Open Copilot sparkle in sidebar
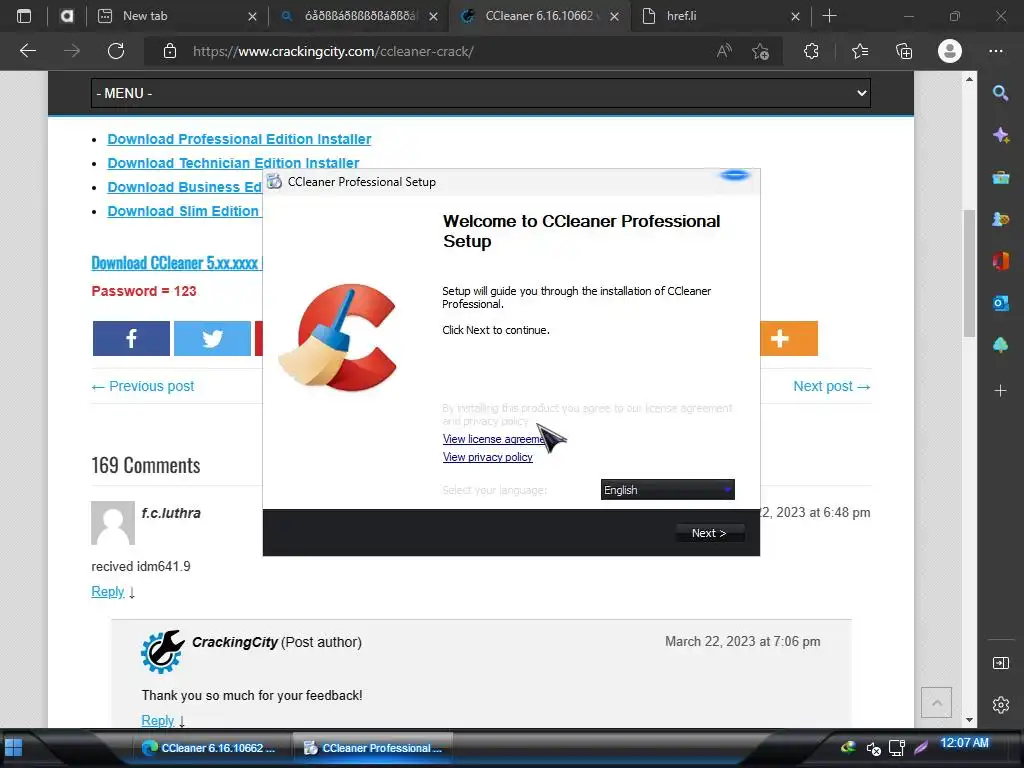 (1000, 135)
